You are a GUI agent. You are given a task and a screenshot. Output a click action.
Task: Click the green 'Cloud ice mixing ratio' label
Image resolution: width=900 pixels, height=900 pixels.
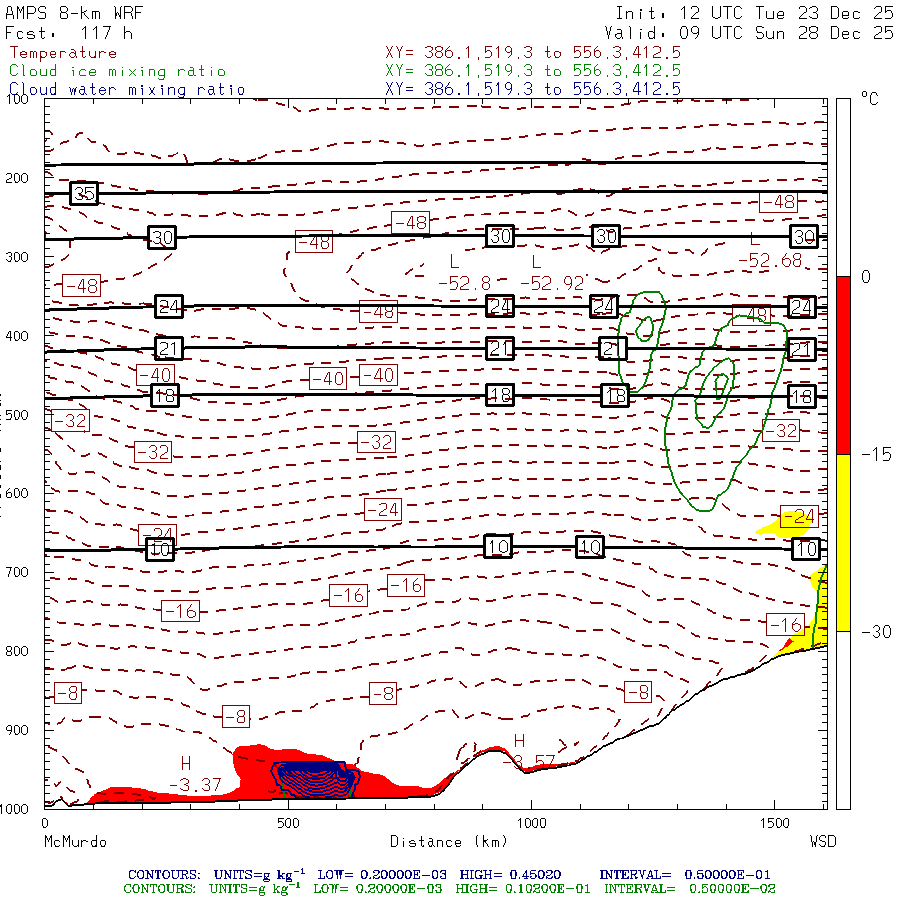click(x=118, y=71)
